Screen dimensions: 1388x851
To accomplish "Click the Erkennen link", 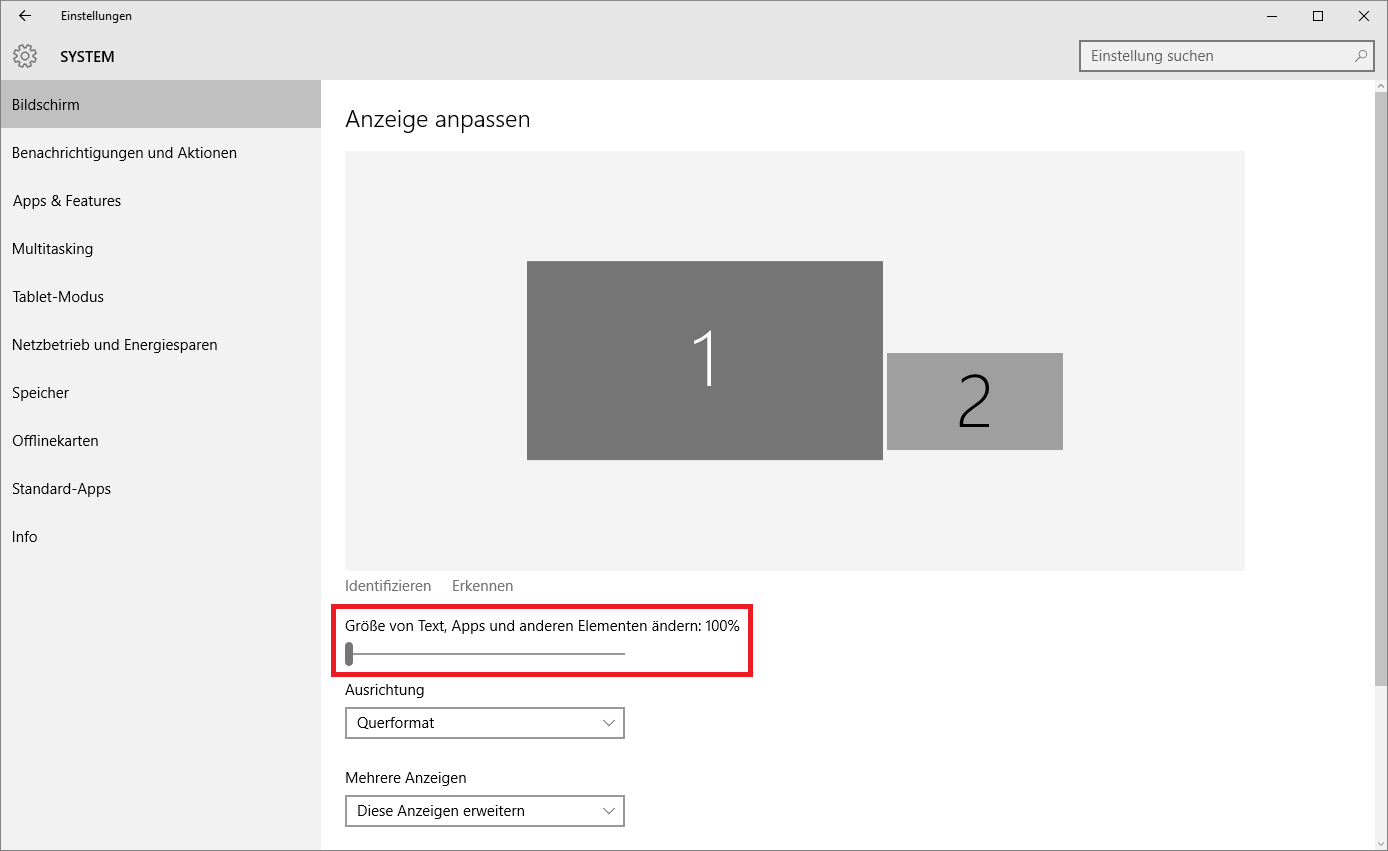I will [x=482, y=586].
